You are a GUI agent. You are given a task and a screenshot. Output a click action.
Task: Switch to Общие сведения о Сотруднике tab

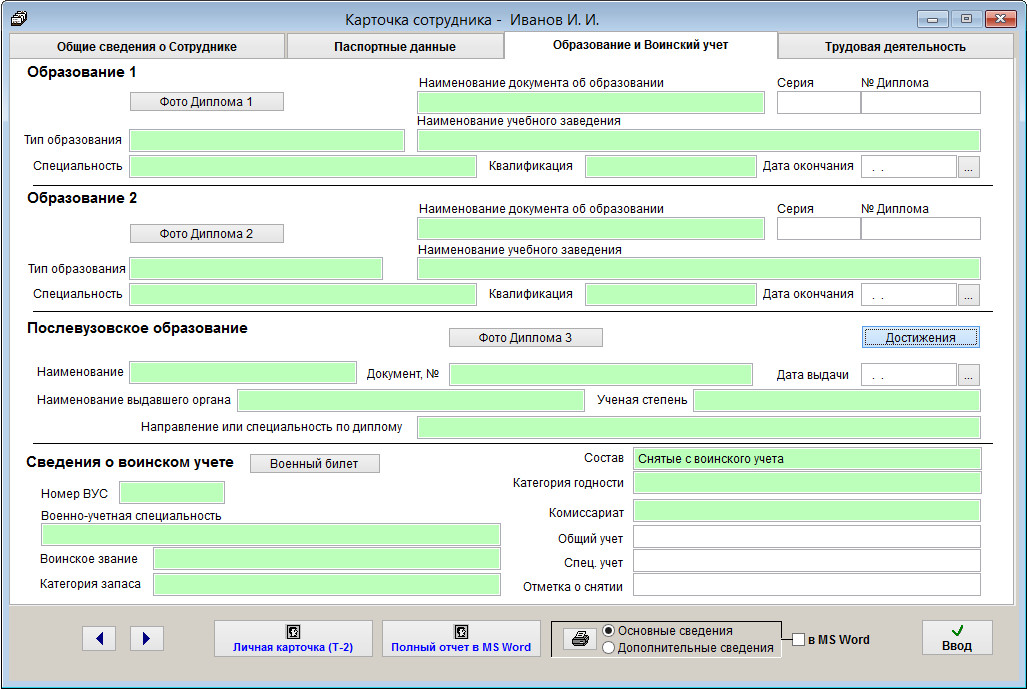click(147, 47)
